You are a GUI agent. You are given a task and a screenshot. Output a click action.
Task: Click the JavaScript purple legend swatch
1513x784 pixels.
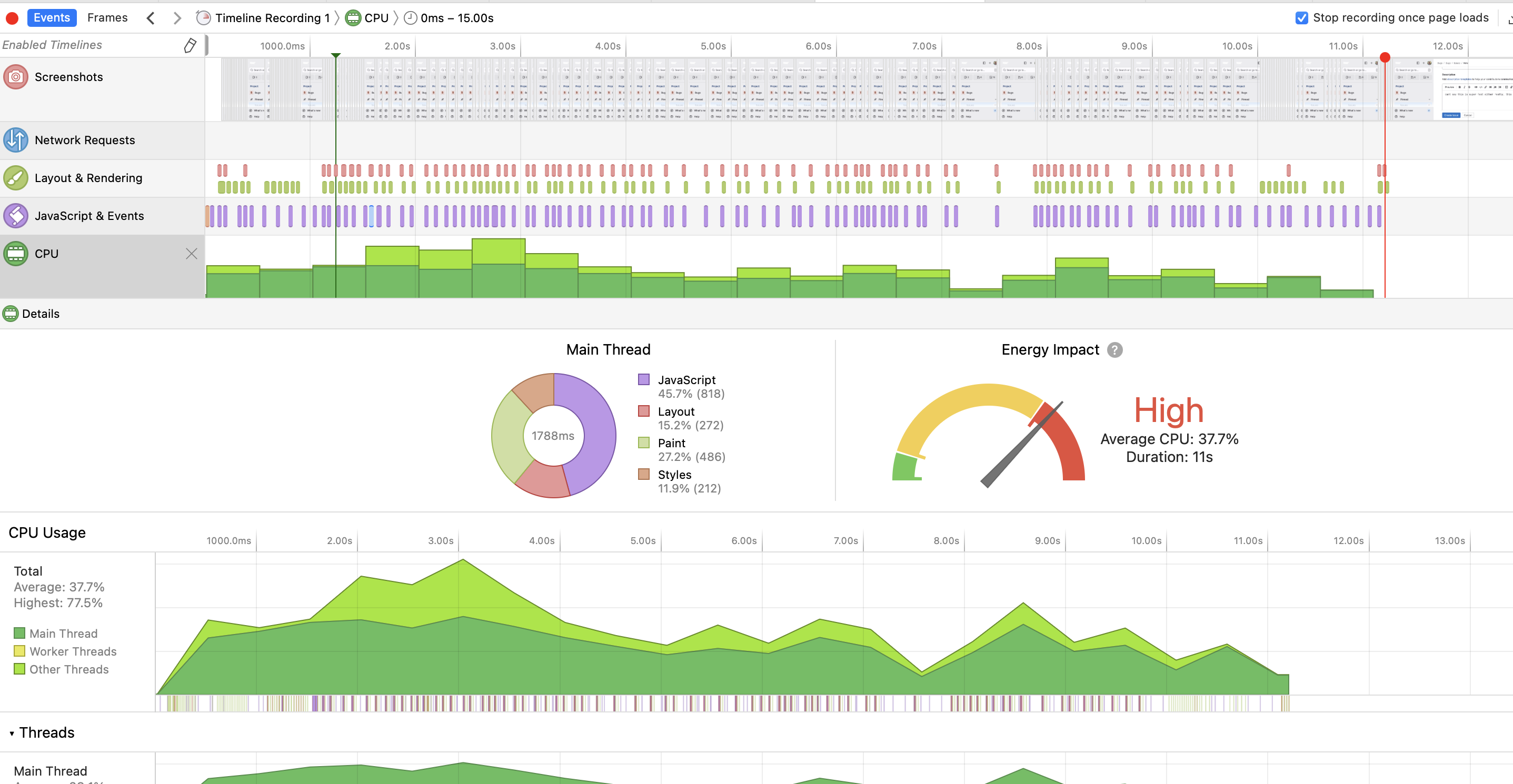[644, 380]
